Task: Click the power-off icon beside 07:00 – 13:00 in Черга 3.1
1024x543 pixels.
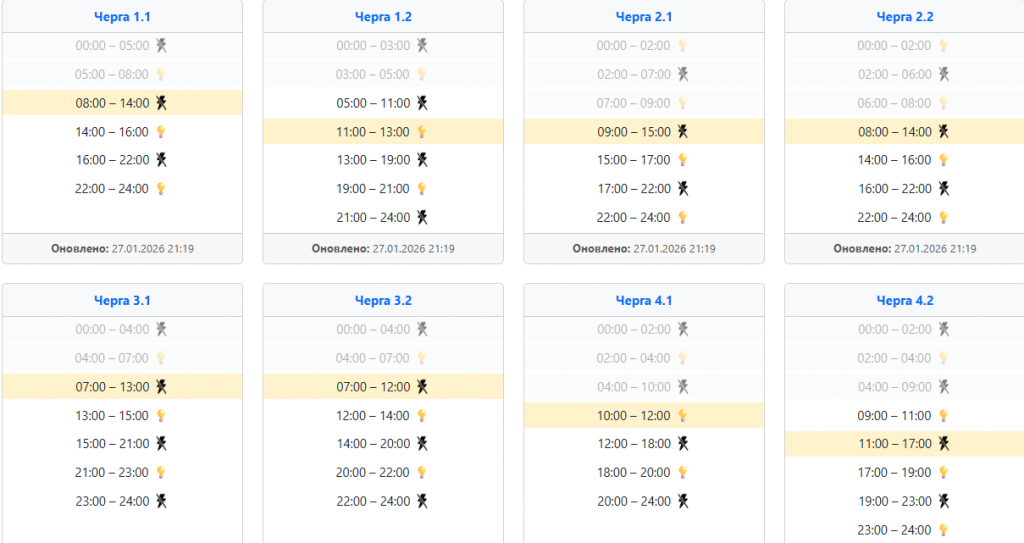Action: [x=160, y=386]
